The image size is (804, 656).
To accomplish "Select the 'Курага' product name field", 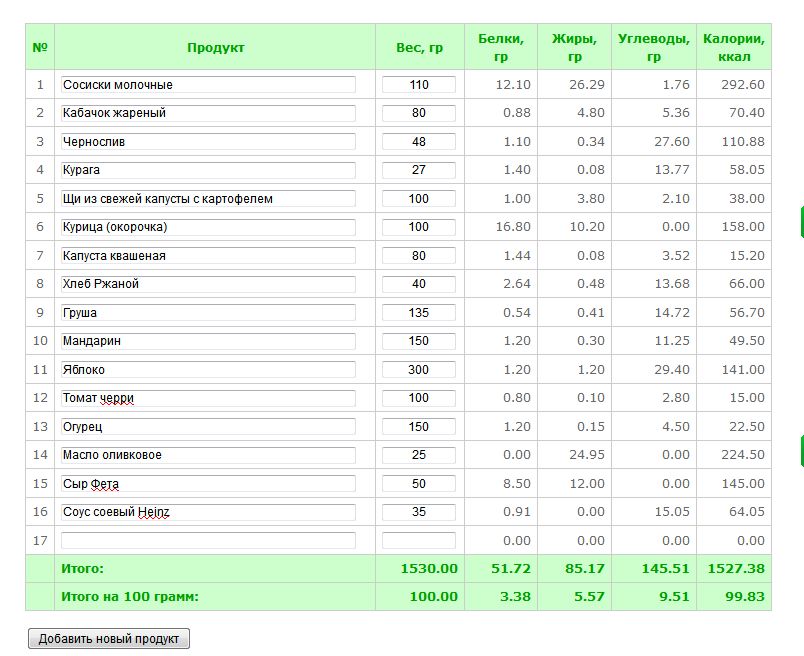I will pyautogui.click(x=208, y=170).
